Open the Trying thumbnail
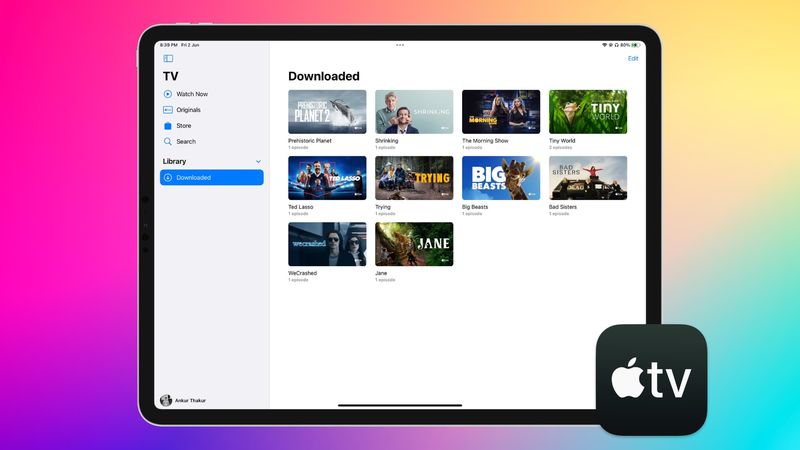This screenshot has height=450, width=800. point(414,178)
